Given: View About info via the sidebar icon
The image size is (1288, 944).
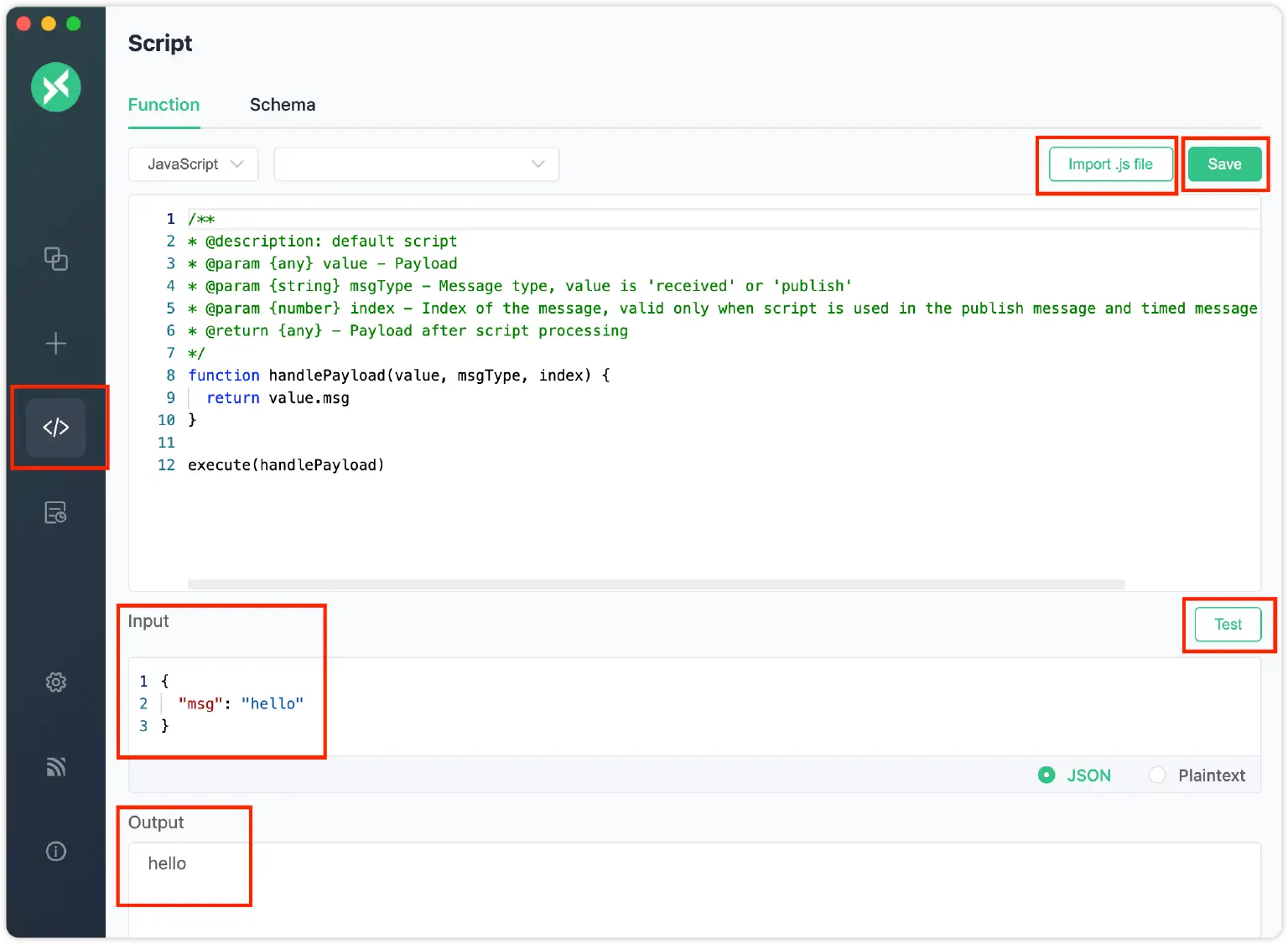Looking at the screenshot, I should [x=55, y=851].
